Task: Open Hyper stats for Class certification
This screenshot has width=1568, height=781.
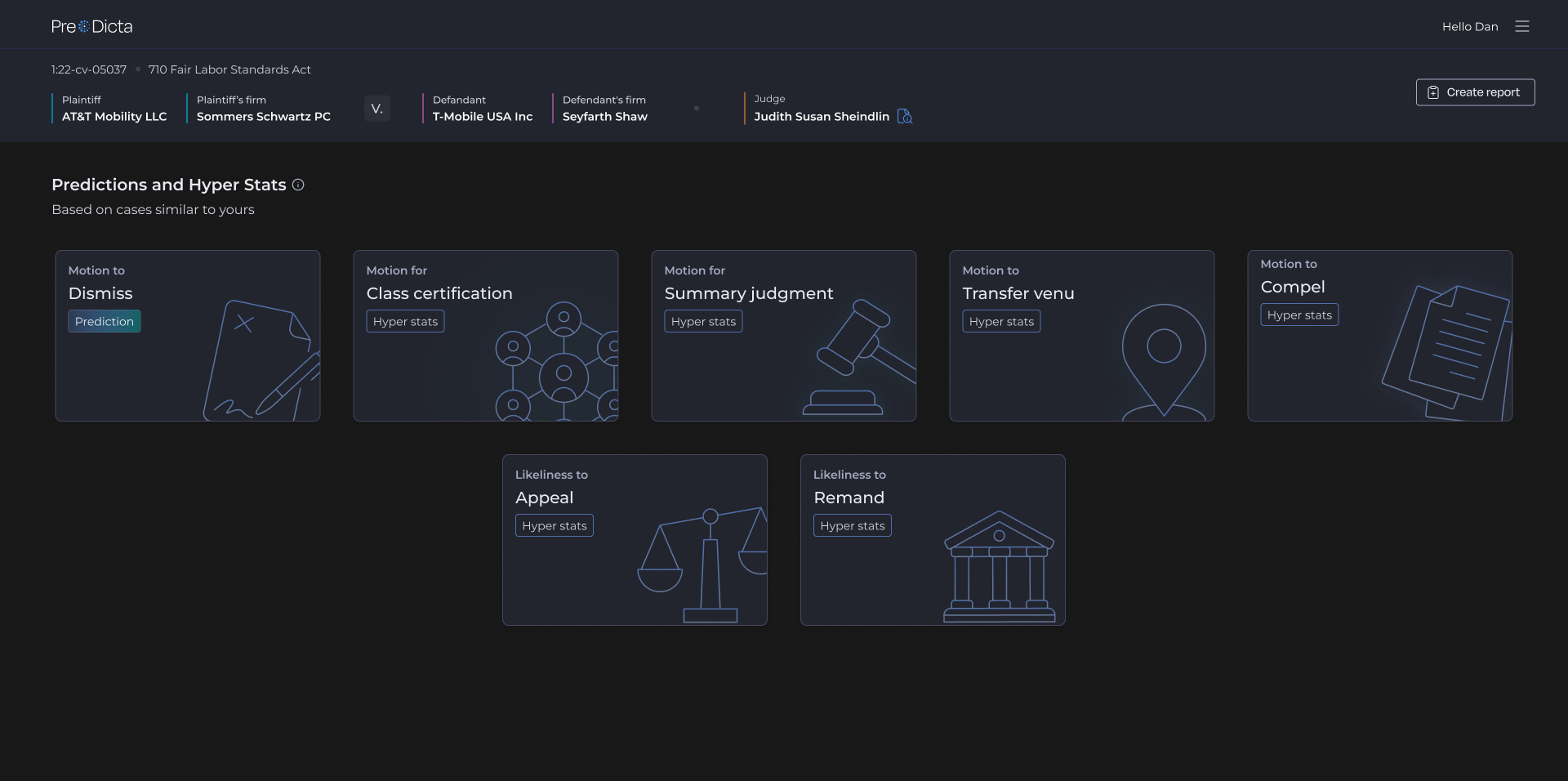Action: [x=405, y=321]
